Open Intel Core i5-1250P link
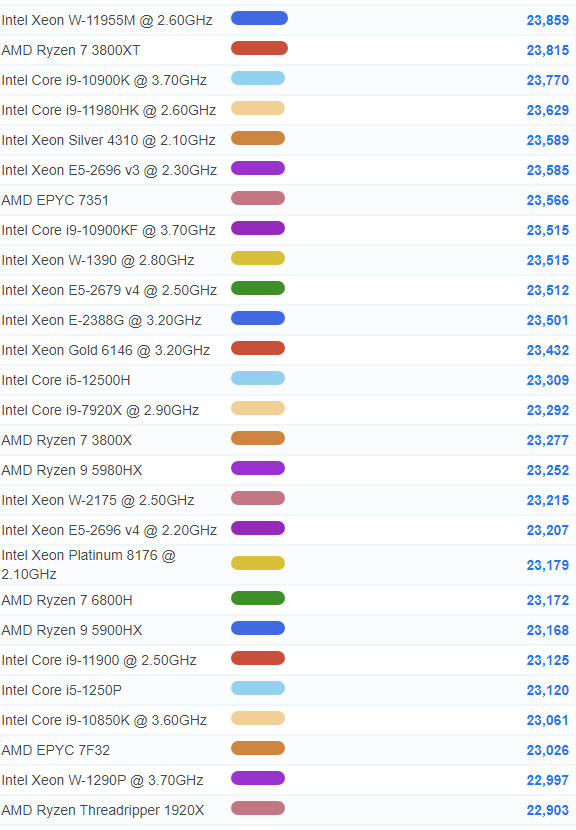 point(61,690)
